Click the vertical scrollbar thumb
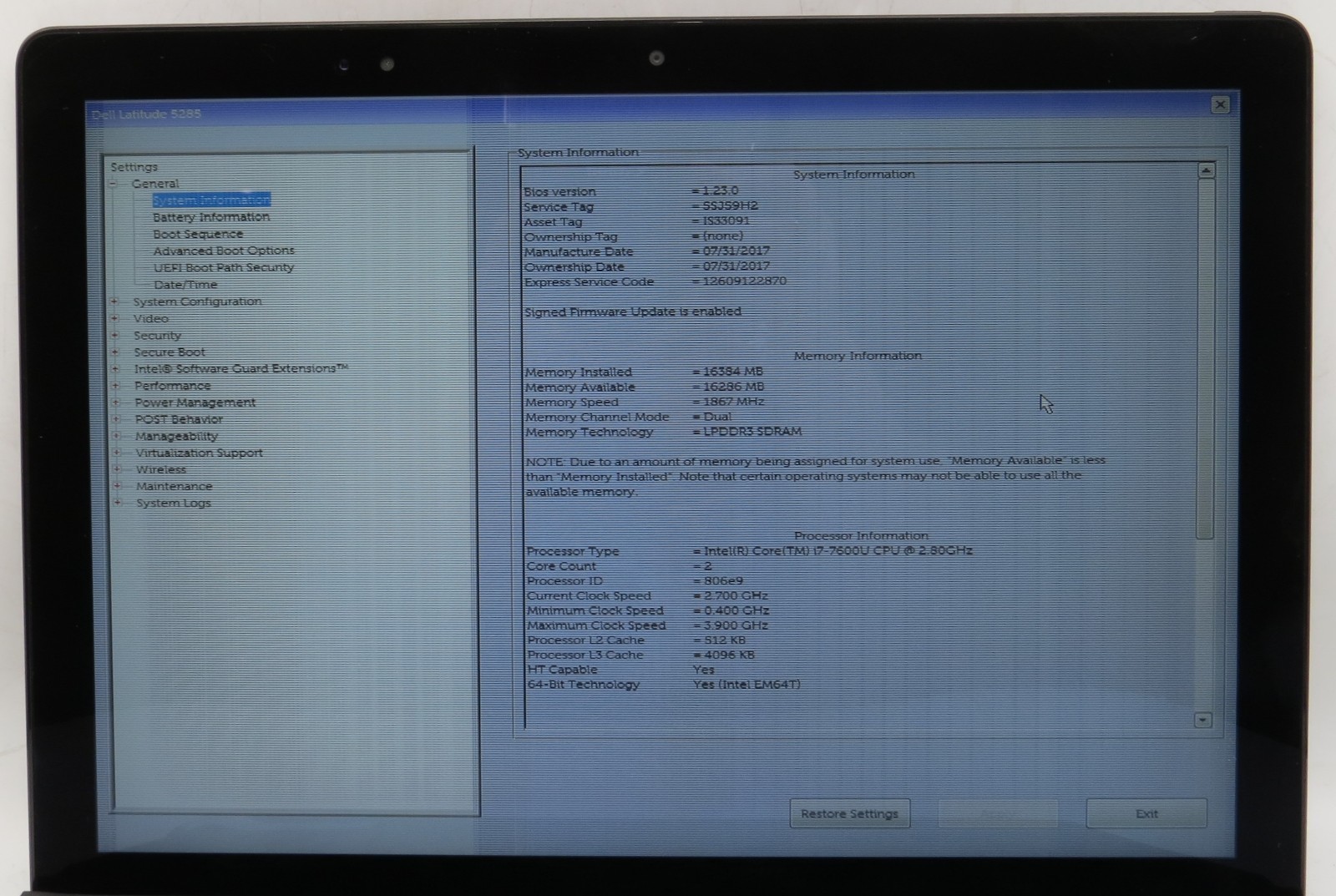1336x896 pixels. (1205, 359)
